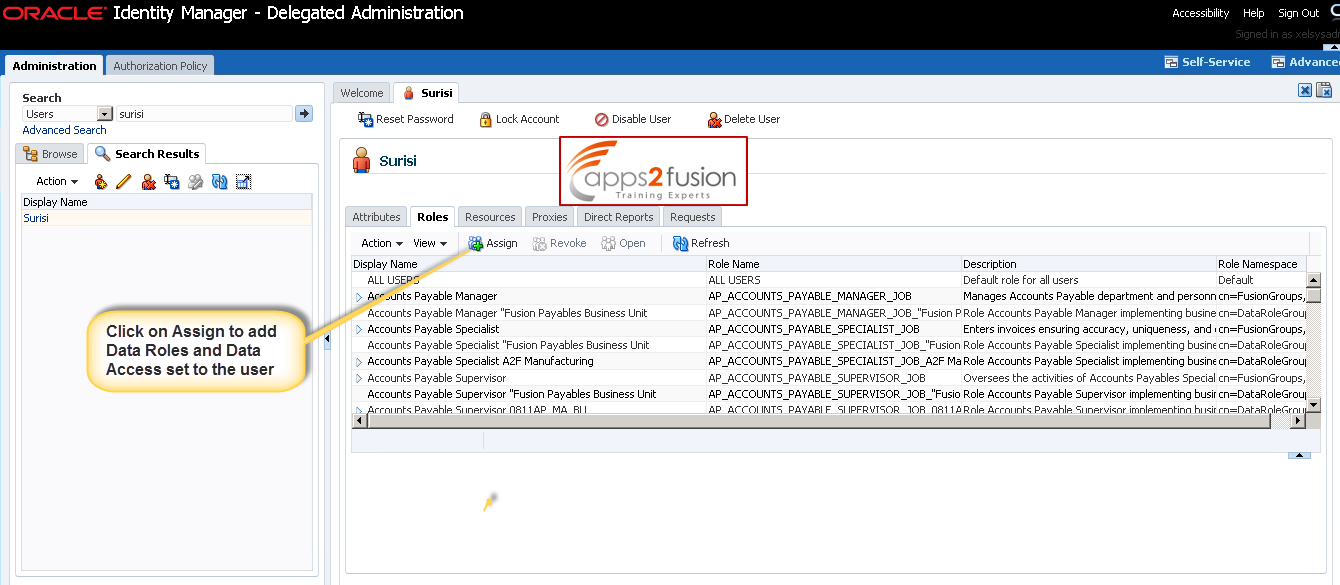This screenshot has width=1340, height=585.
Task: Open the Self-Service link
Action: tap(1208, 62)
